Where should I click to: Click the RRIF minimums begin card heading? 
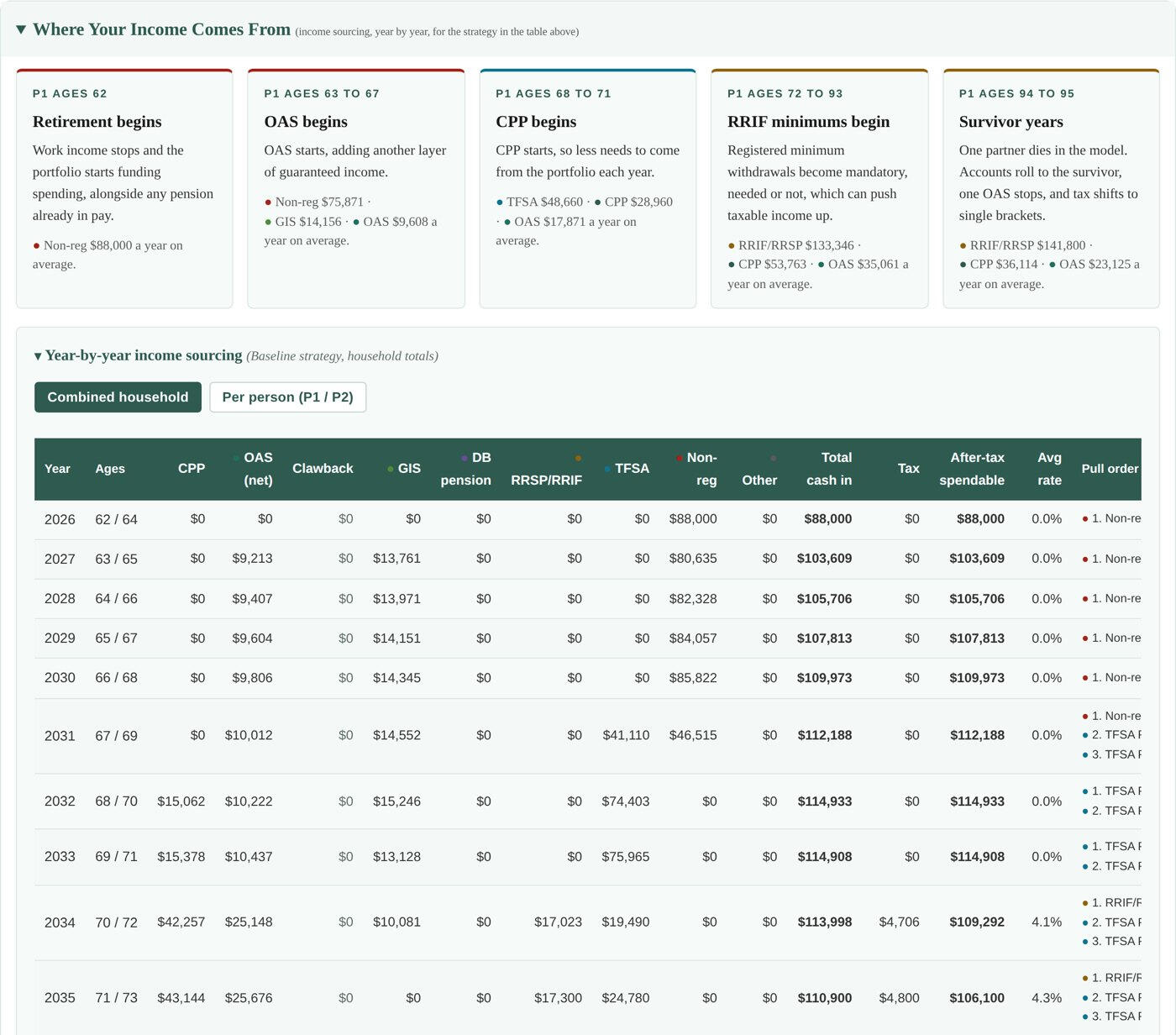[808, 122]
